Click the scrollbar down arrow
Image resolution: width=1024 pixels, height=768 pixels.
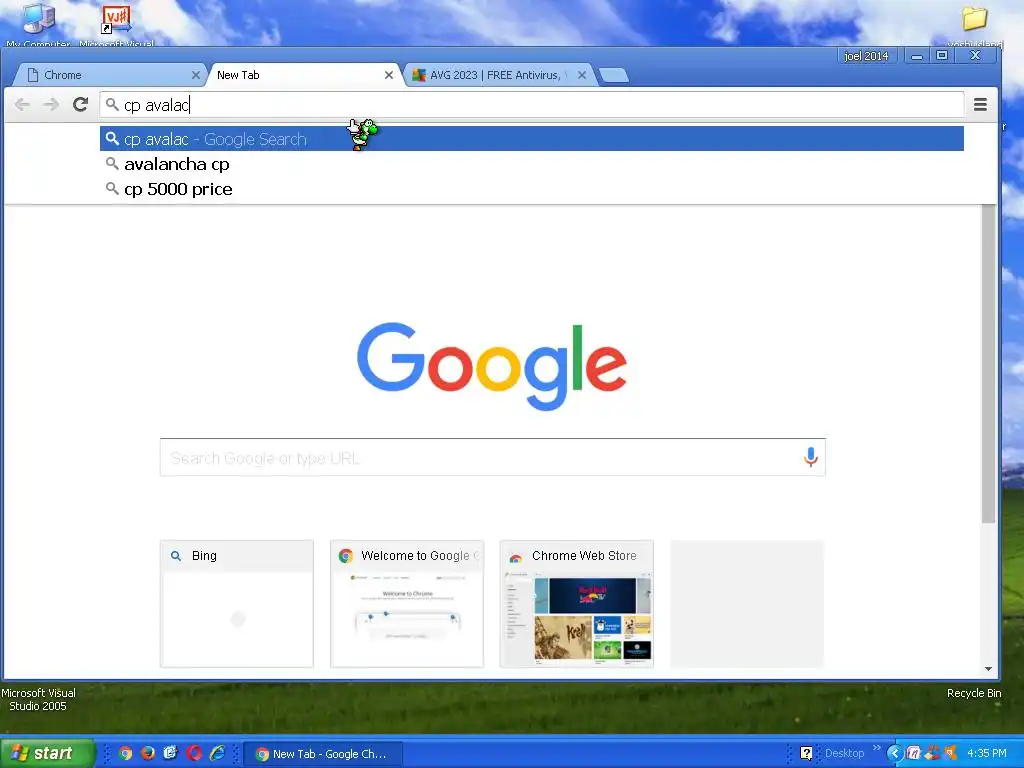989,669
